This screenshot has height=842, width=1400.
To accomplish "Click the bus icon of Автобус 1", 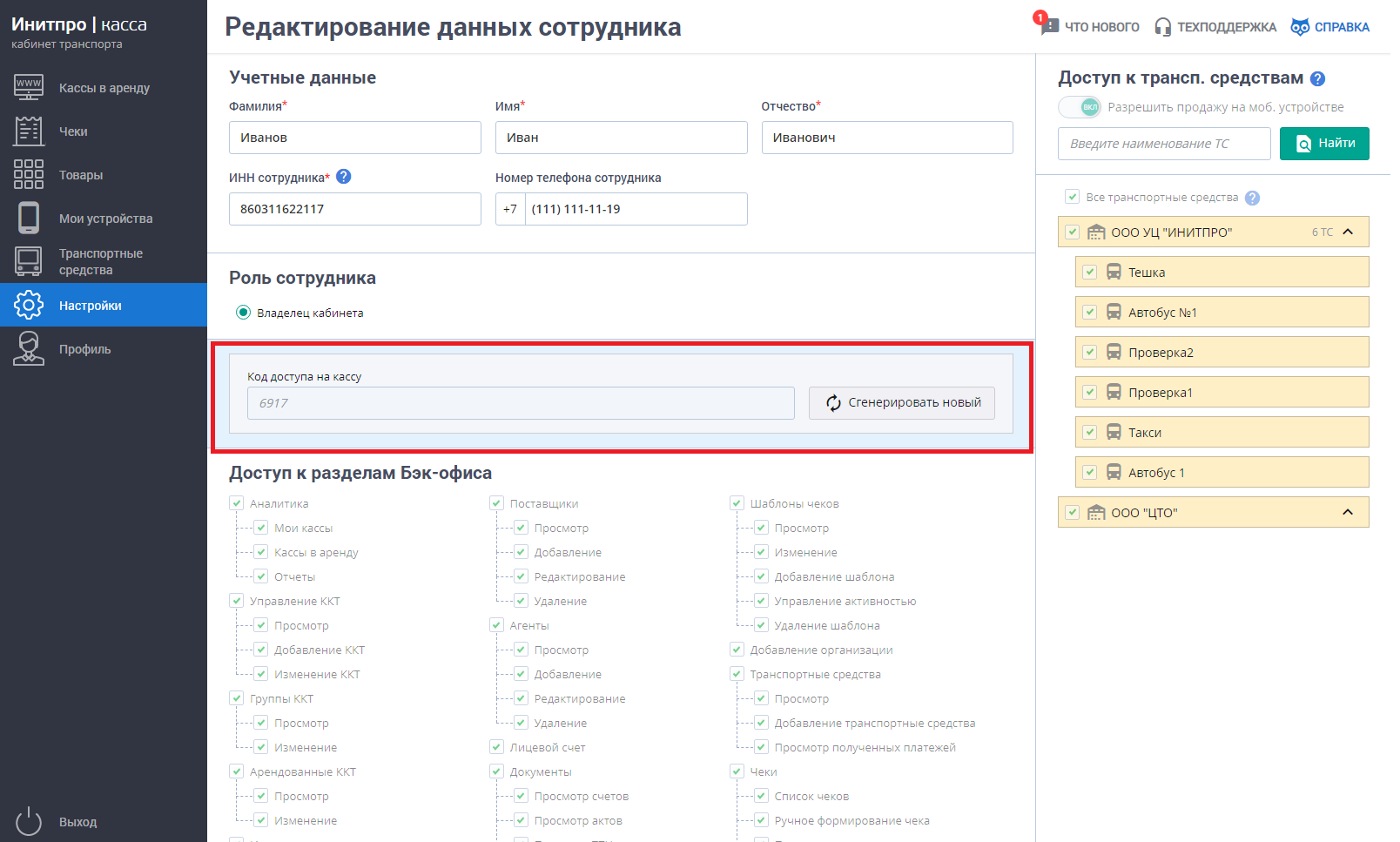I will click(x=1114, y=472).
